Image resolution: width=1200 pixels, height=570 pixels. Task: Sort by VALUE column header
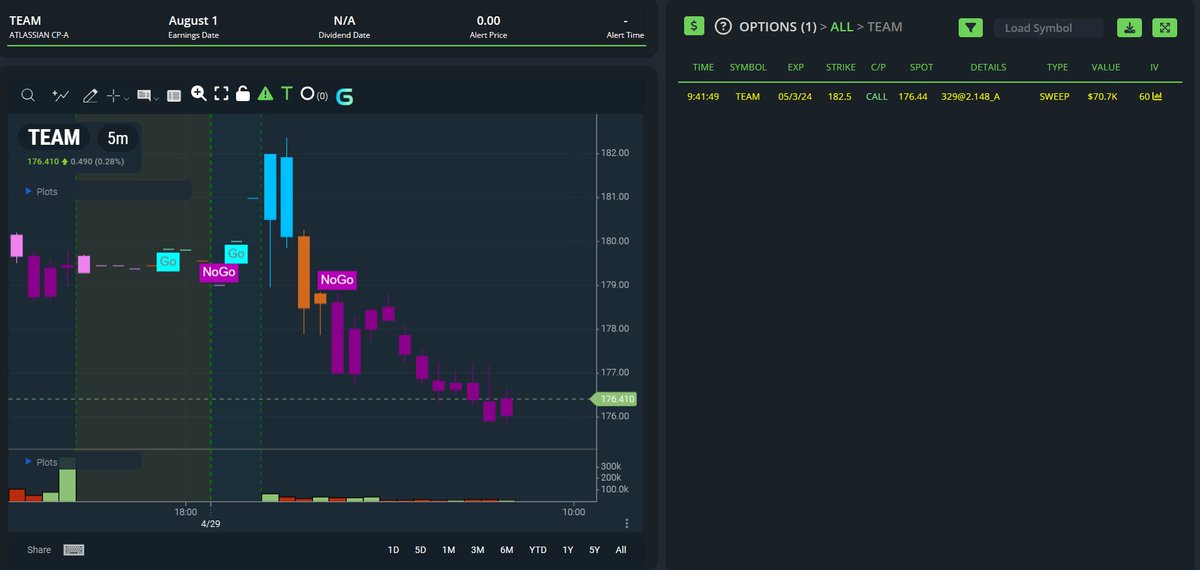point(1105,67)
